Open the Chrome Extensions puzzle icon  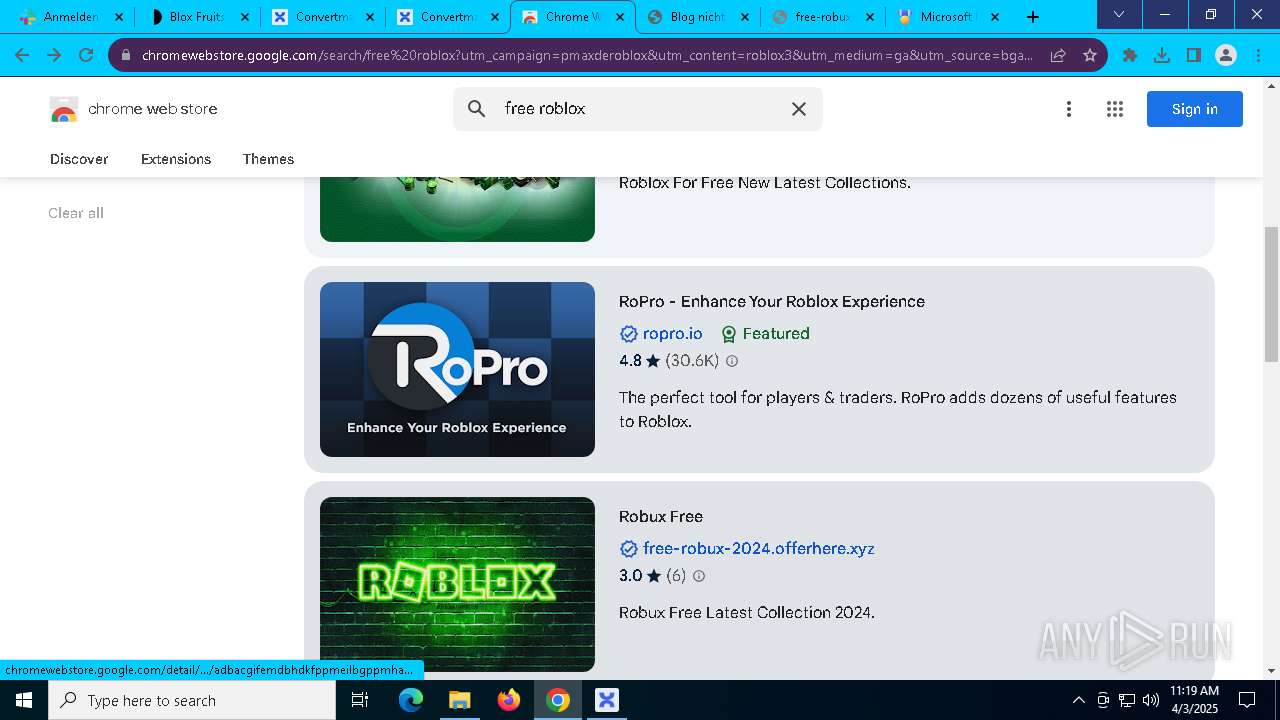[x=1130, y=55]
